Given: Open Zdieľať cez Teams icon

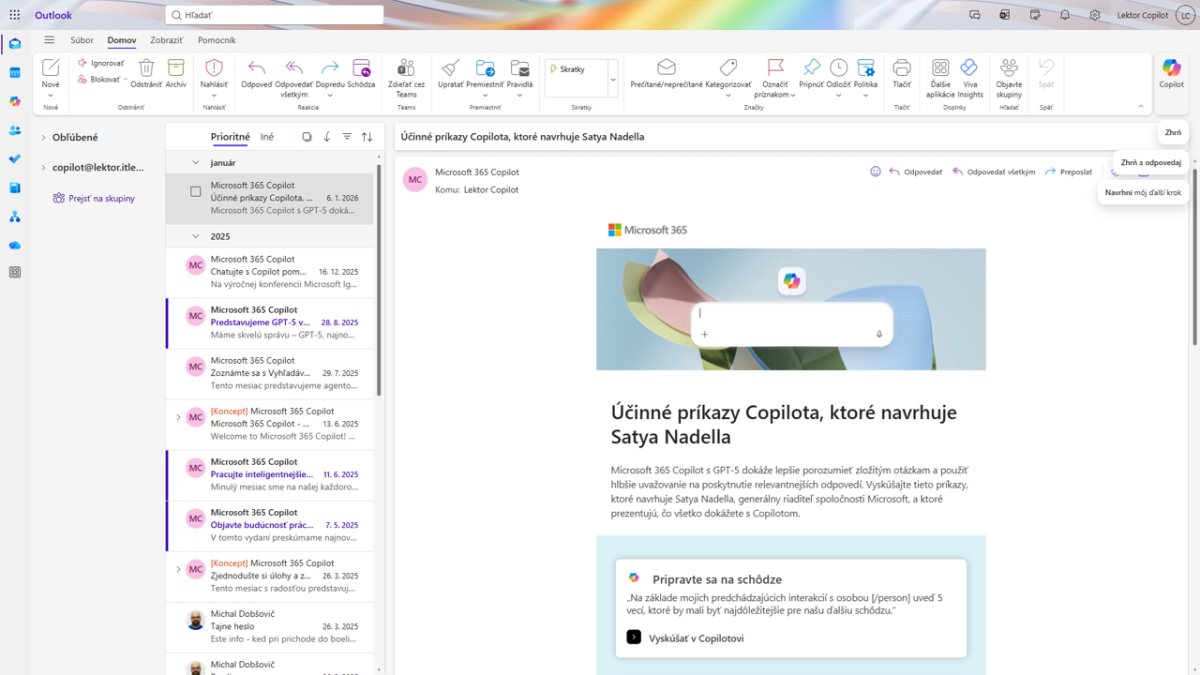Looking at the screenshot, I should coord(406,68).
